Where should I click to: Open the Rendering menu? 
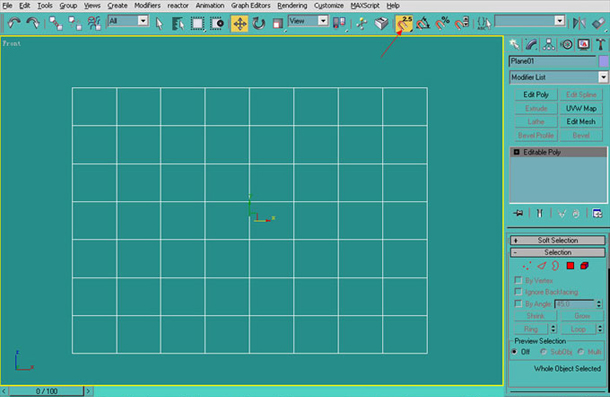pyautogui.click(x=292, y=5)
